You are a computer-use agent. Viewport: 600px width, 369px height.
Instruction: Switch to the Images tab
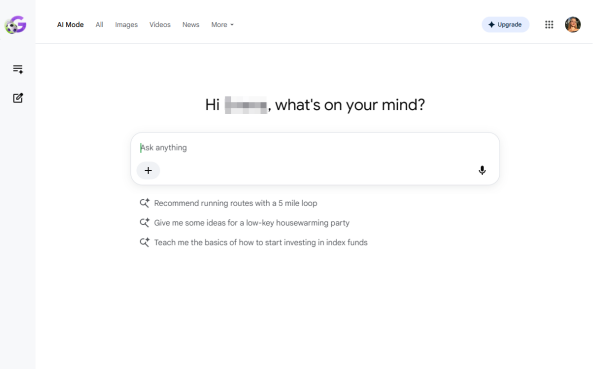click(x=126, y=24)
